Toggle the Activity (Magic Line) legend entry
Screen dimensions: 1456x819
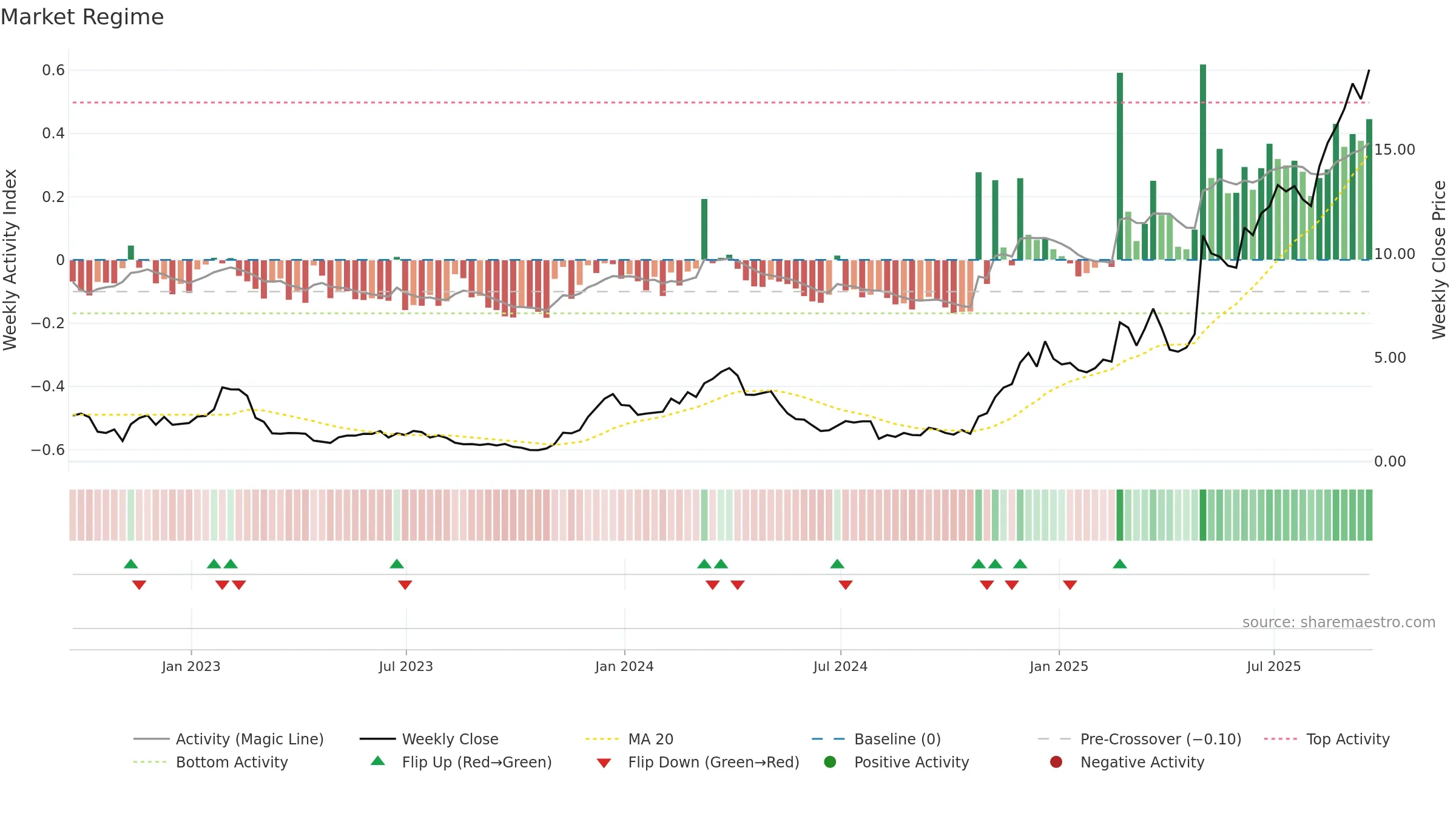click(229, 739)
